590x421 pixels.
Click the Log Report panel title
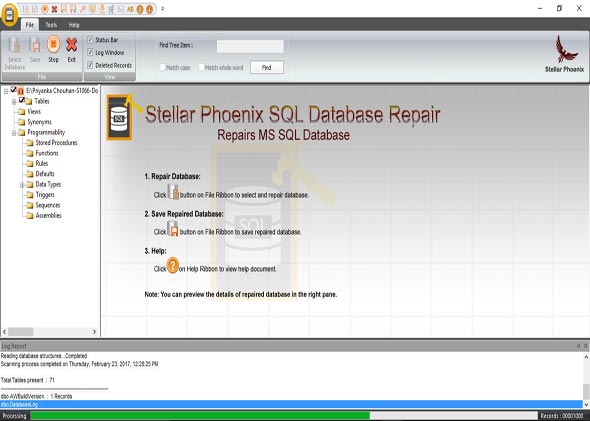coord(14,346)
